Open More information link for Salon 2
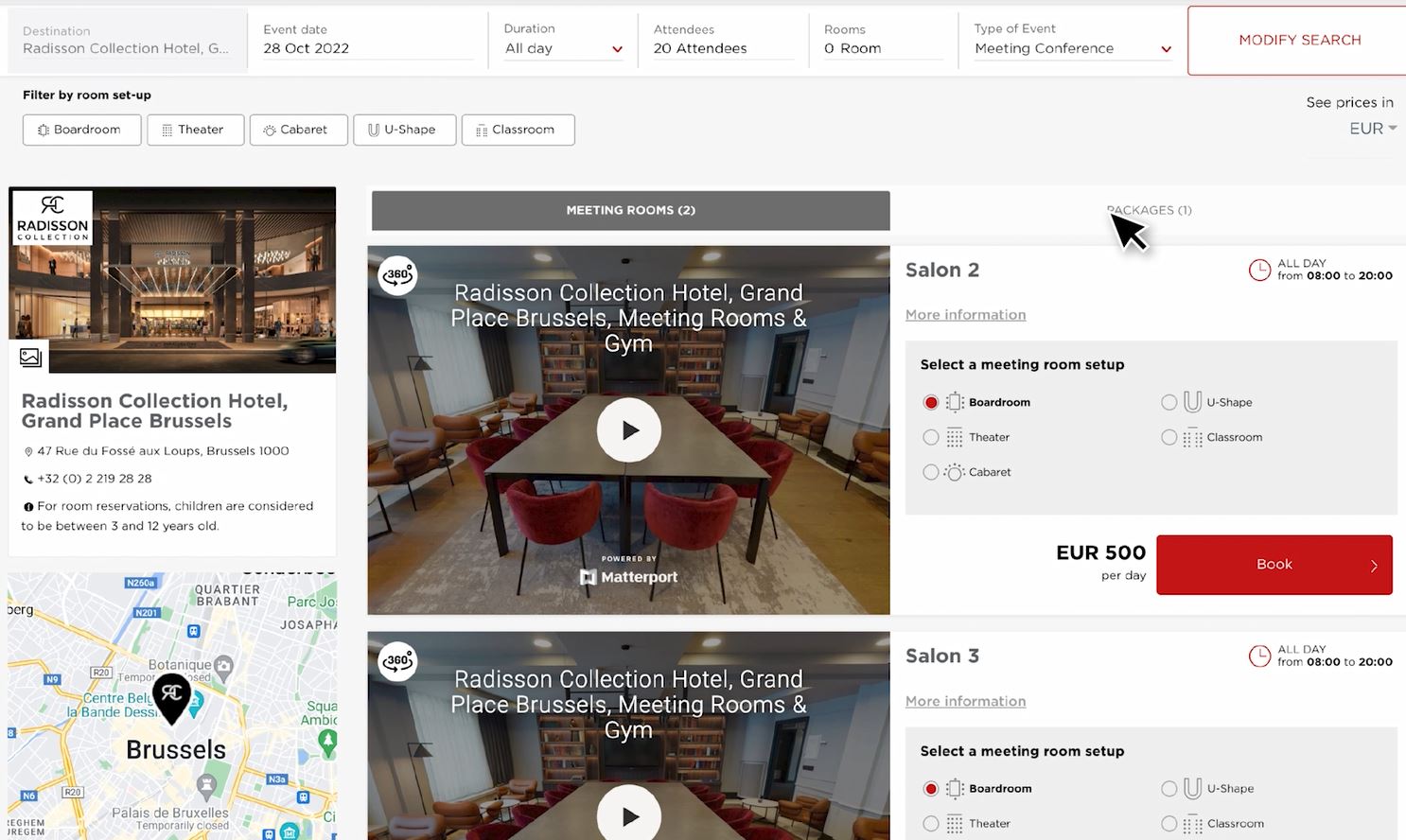 pyautogui.click(x=965, y=315)
